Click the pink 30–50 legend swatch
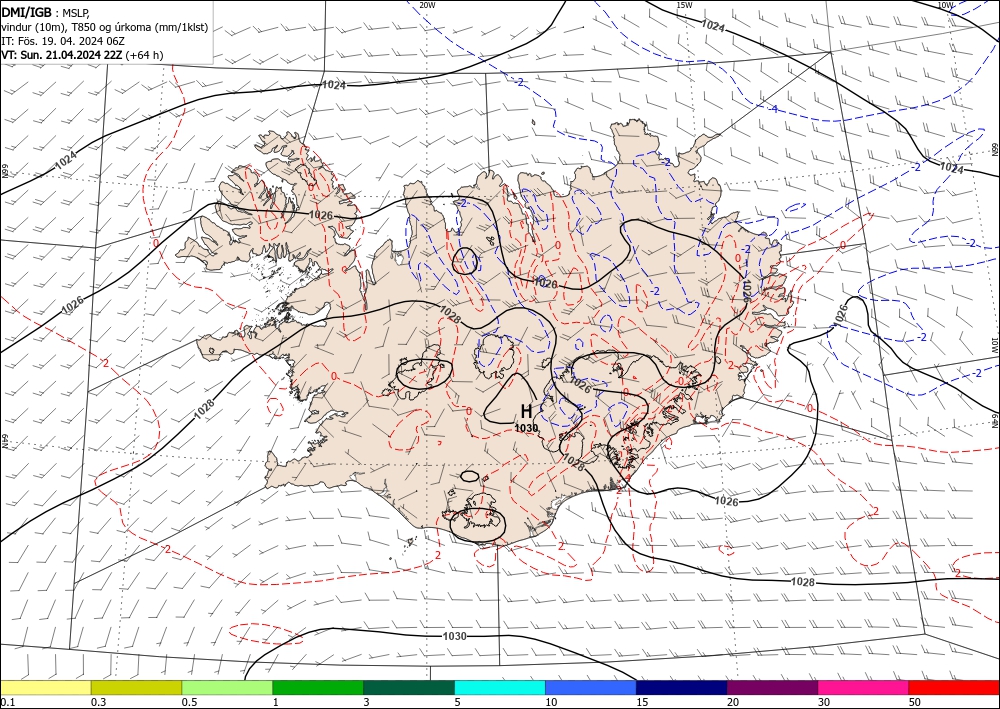Viewport: 1000px width, 709px height. point(864,687)
